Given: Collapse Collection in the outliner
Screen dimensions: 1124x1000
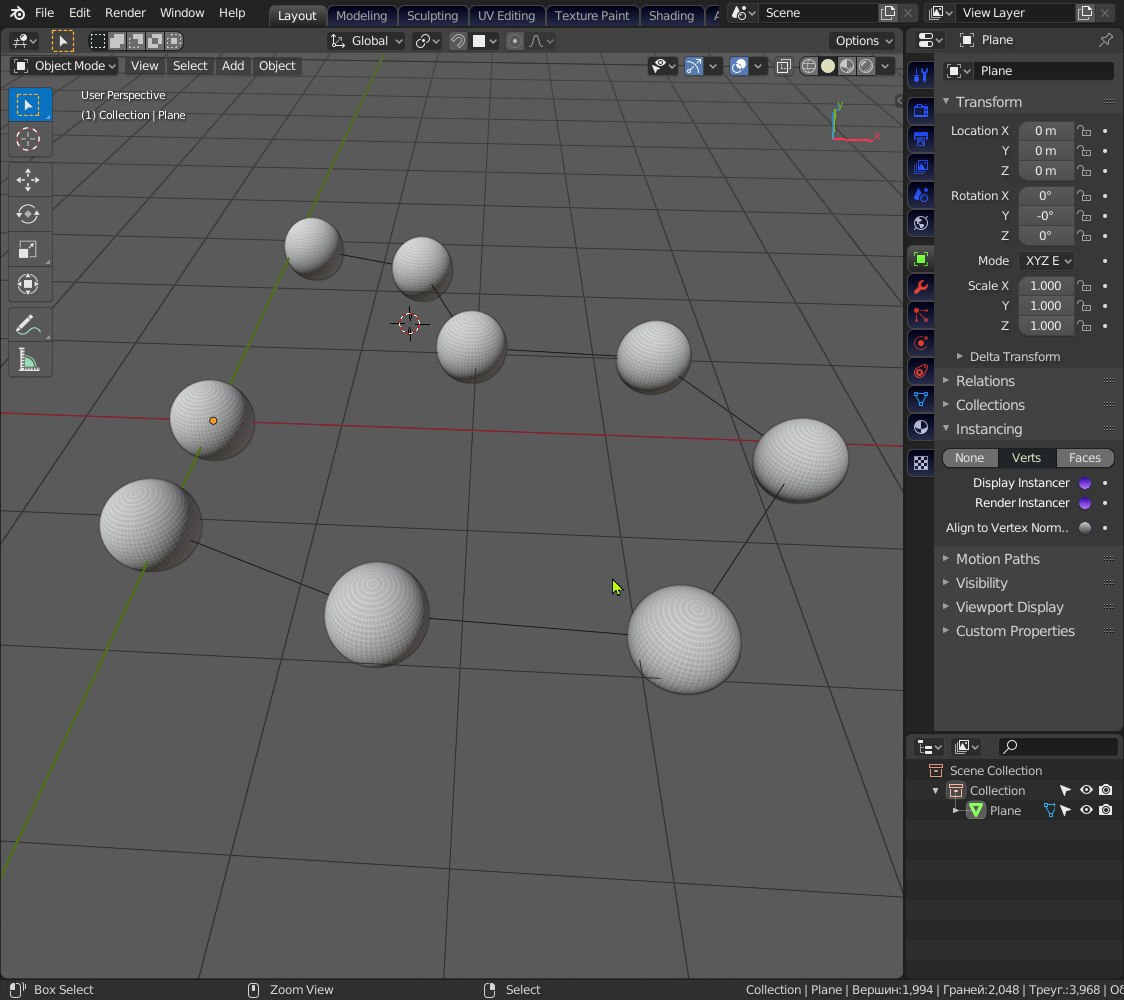Looking at the screenshot, I should coord(935,790).
